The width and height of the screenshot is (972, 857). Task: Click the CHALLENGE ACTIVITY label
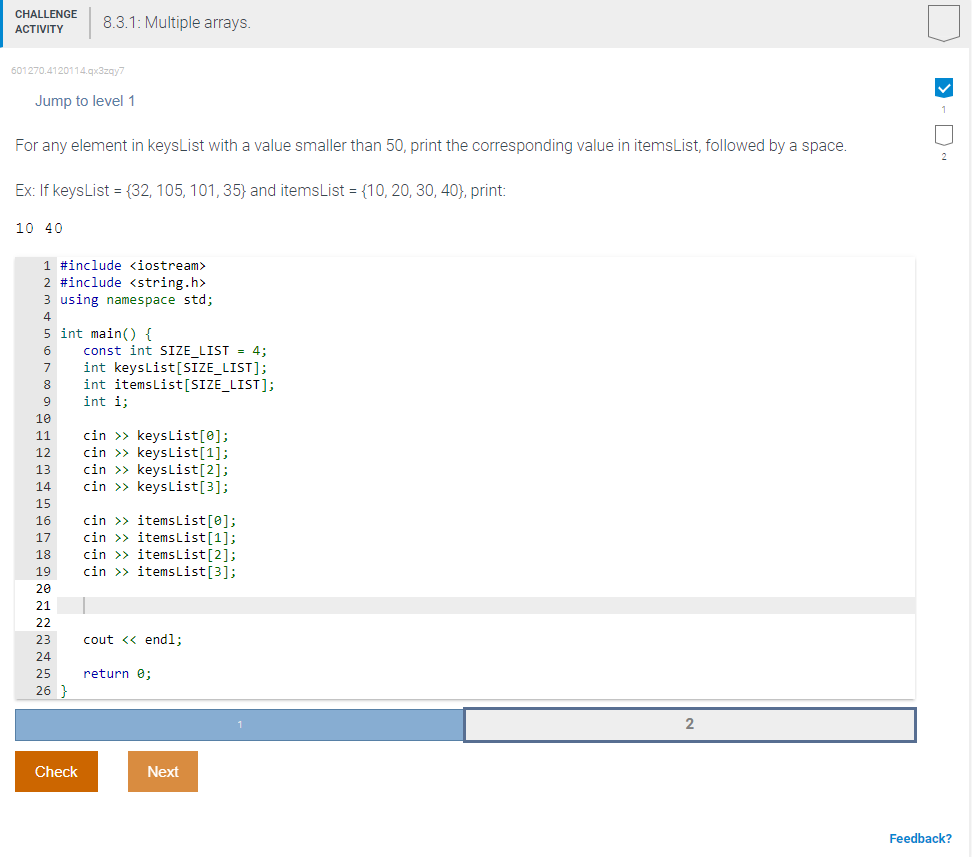click(45, 20)
